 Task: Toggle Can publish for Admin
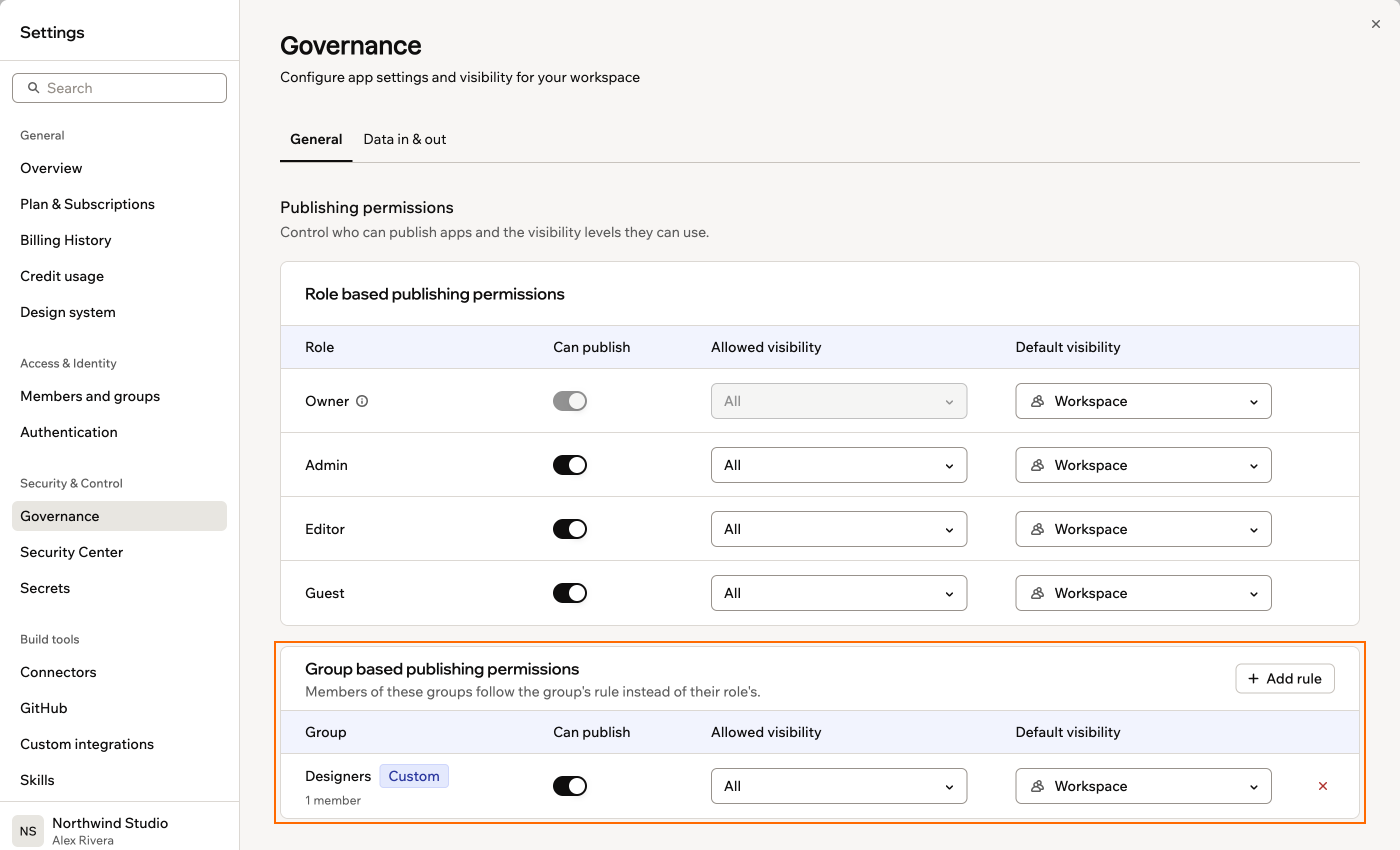tap(570, 465)
